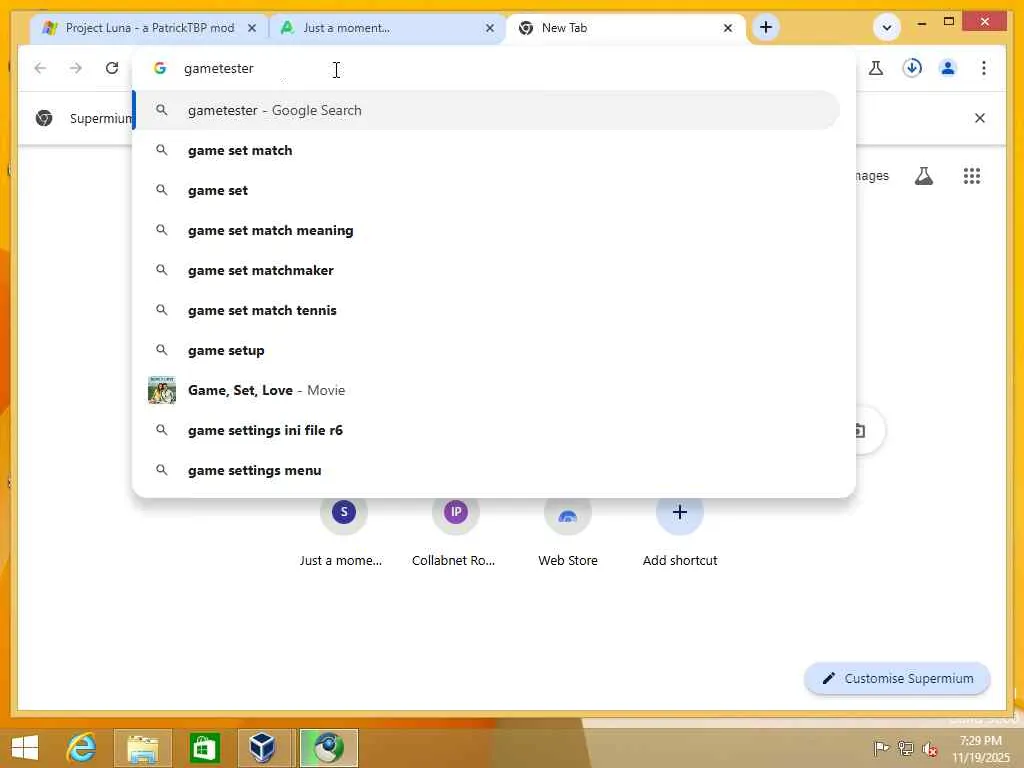Click the muted volume tray icon

930,749
